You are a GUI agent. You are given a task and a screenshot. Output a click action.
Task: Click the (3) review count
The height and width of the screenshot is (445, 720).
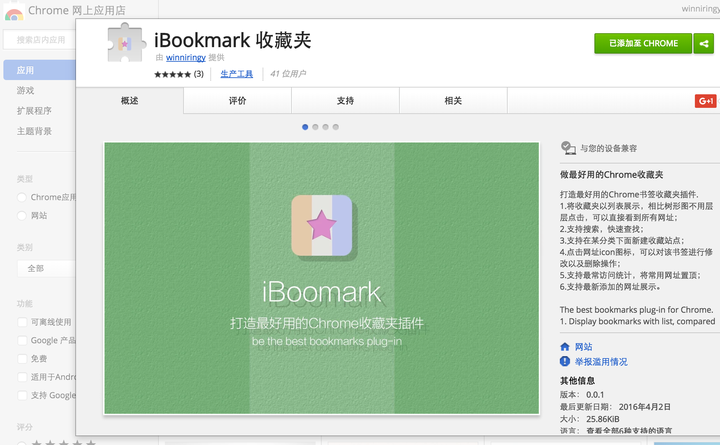click(198, 74)
